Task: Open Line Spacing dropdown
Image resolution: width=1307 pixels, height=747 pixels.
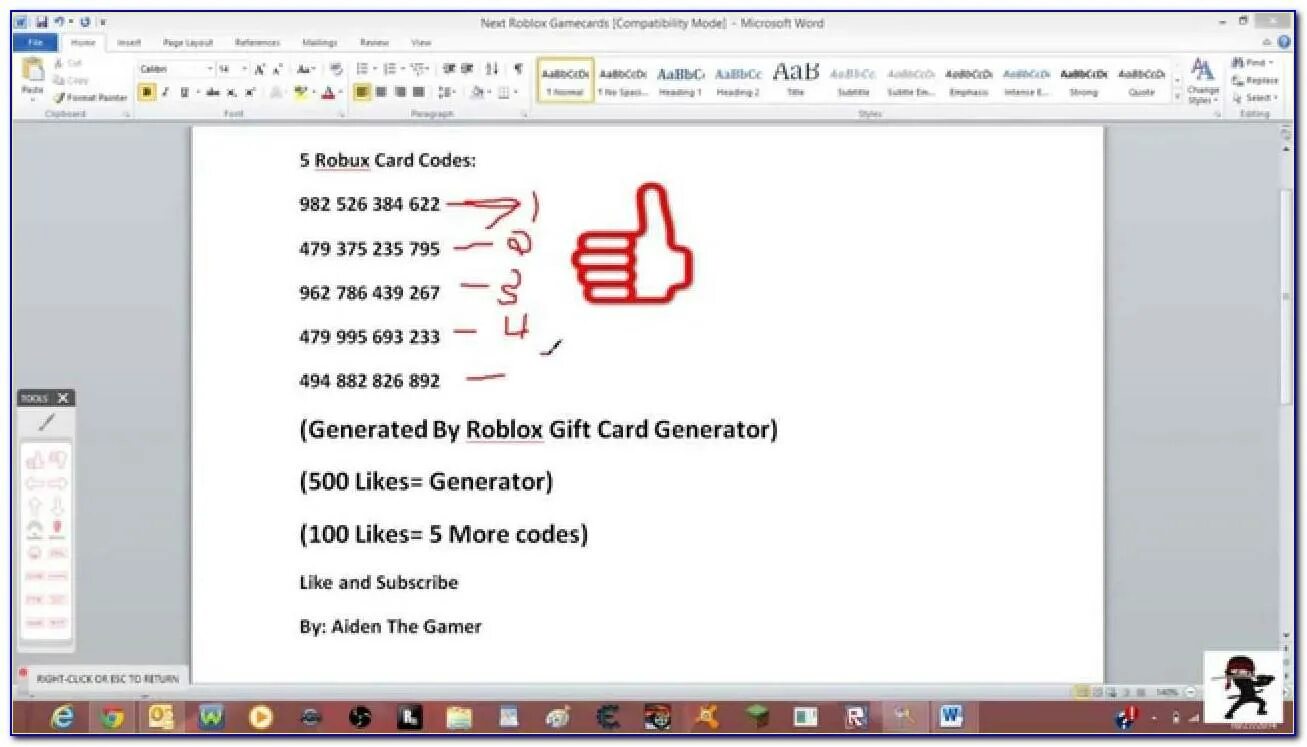Action: pyautogui.click(x=446, y=92)
